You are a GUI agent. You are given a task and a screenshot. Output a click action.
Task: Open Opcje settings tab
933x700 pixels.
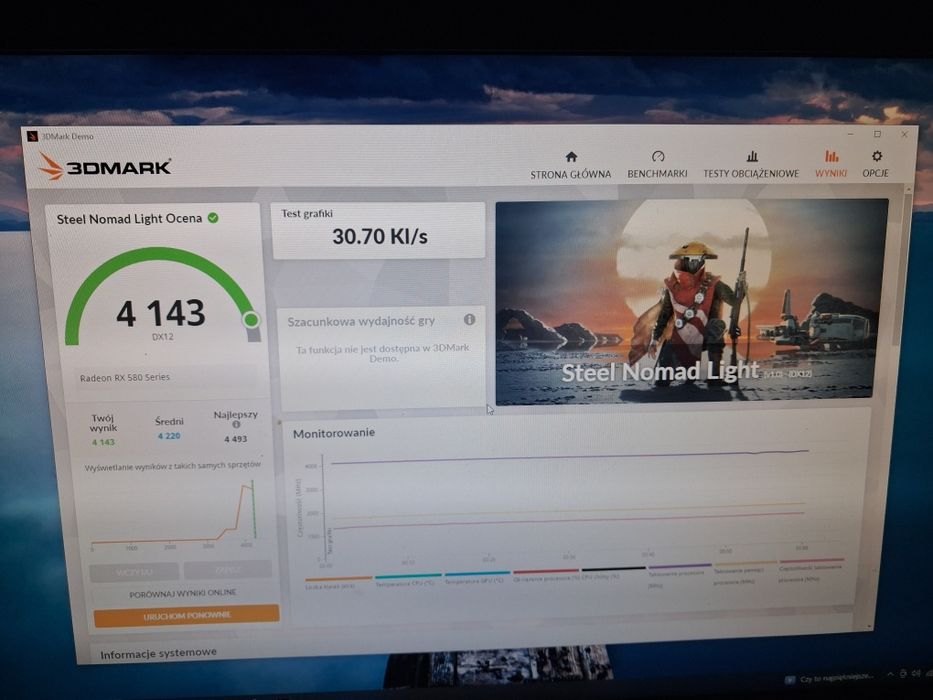[x=875, y=165]
